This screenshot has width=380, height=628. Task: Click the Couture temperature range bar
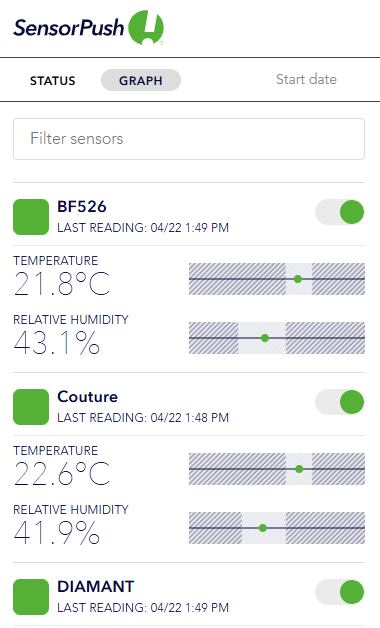click(x=277, y=469)
